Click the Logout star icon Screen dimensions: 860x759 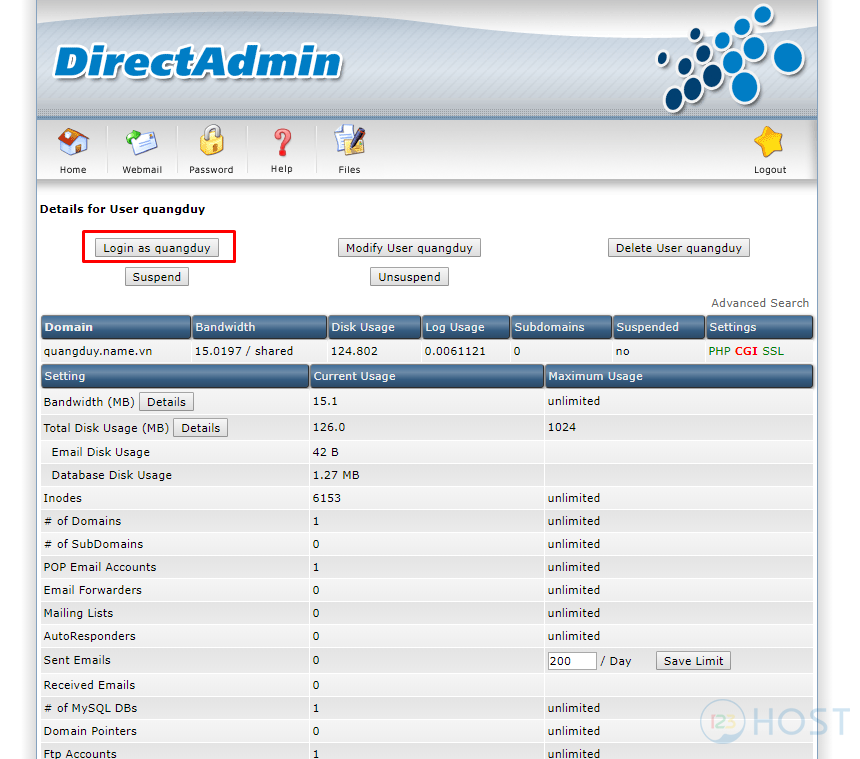tap(769, 141)
